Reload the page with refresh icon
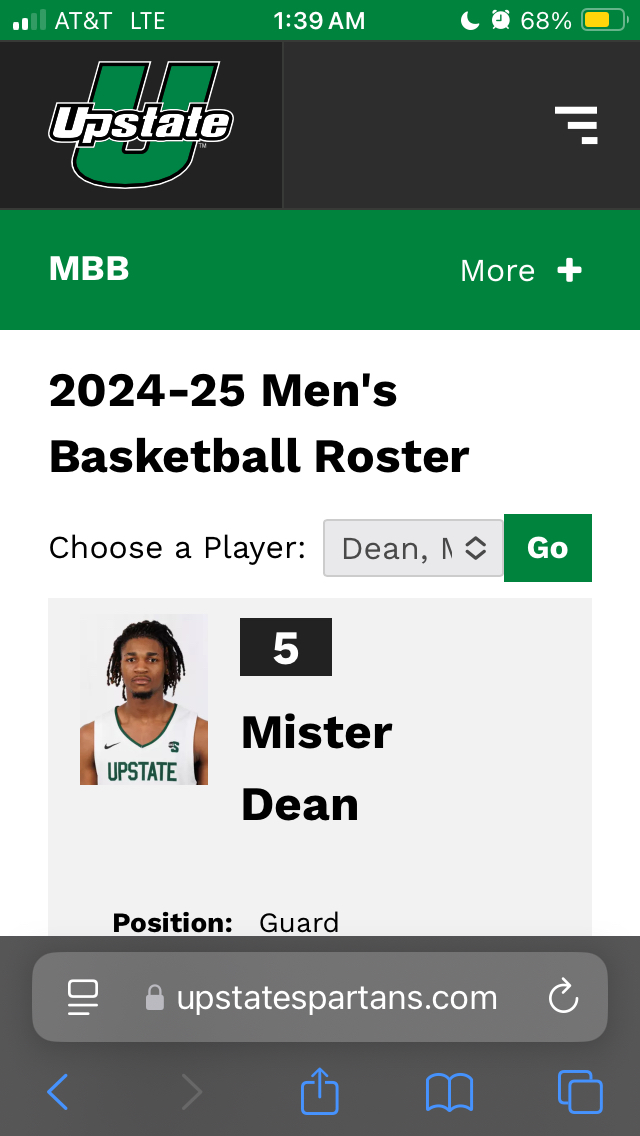This screenshot has width=640, height=1136. coord(564,997)
